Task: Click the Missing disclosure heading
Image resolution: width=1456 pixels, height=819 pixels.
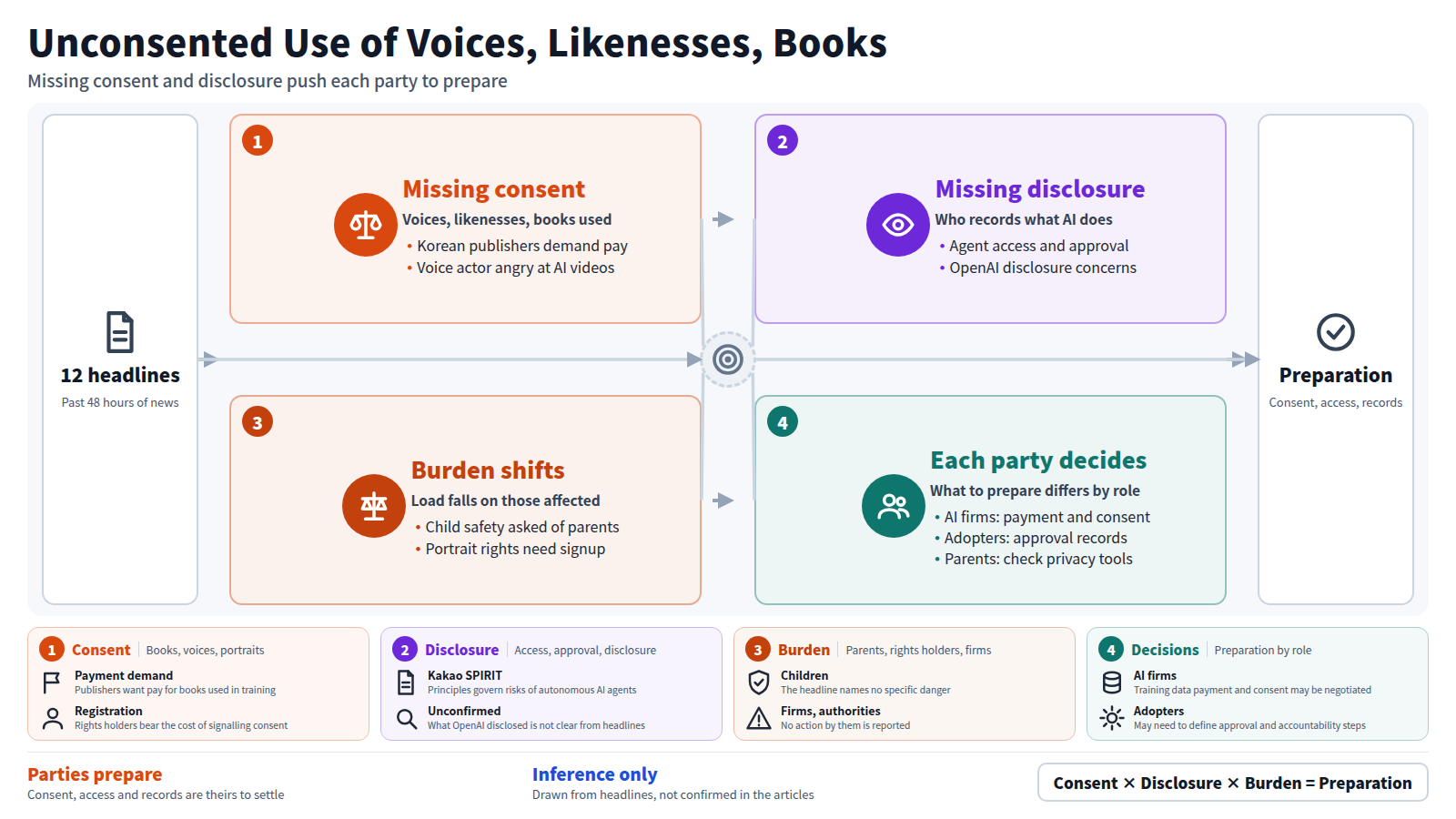Action: click(1040, 188)
